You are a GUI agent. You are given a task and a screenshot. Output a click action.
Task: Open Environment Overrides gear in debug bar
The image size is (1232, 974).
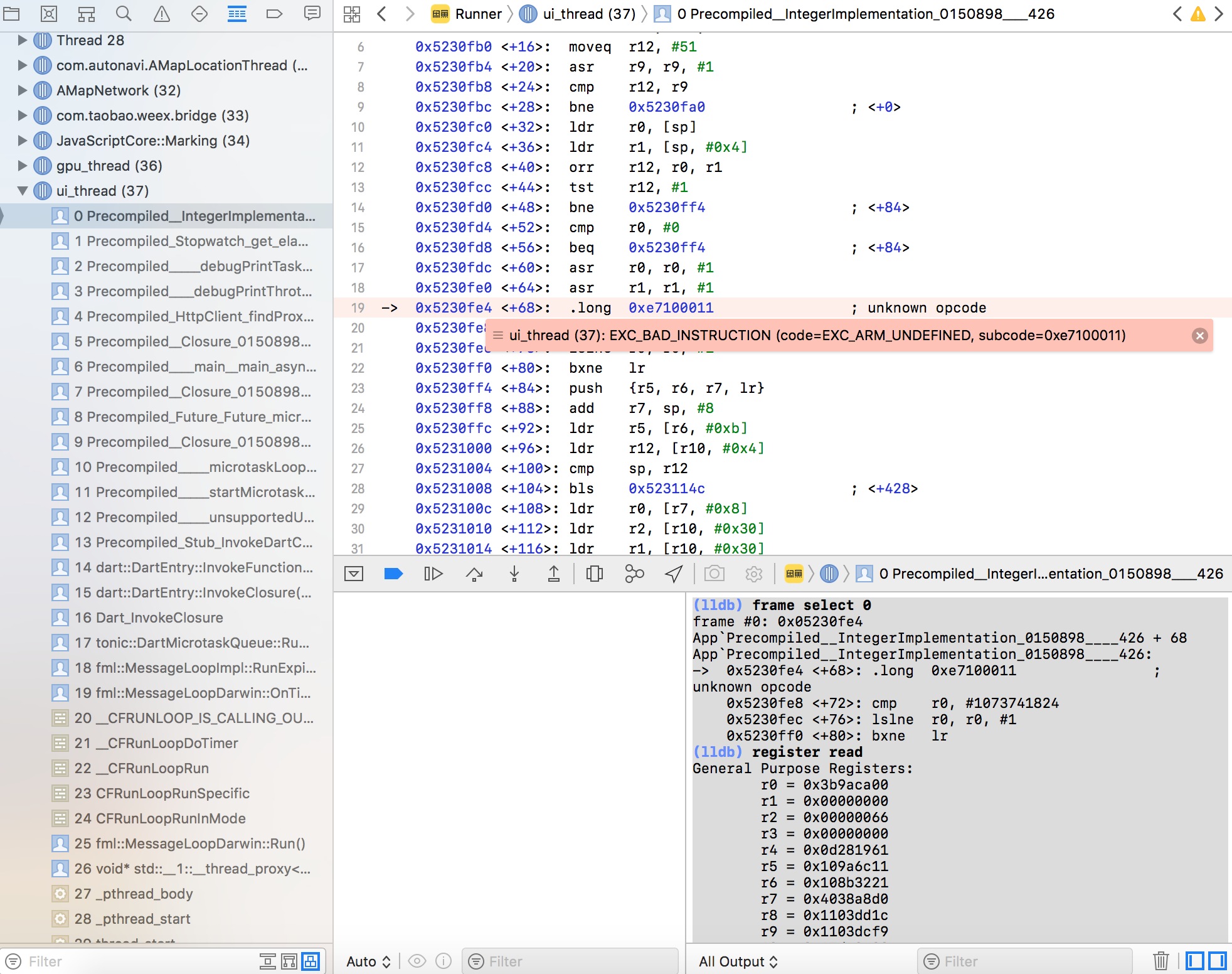[x=753, y=573]
